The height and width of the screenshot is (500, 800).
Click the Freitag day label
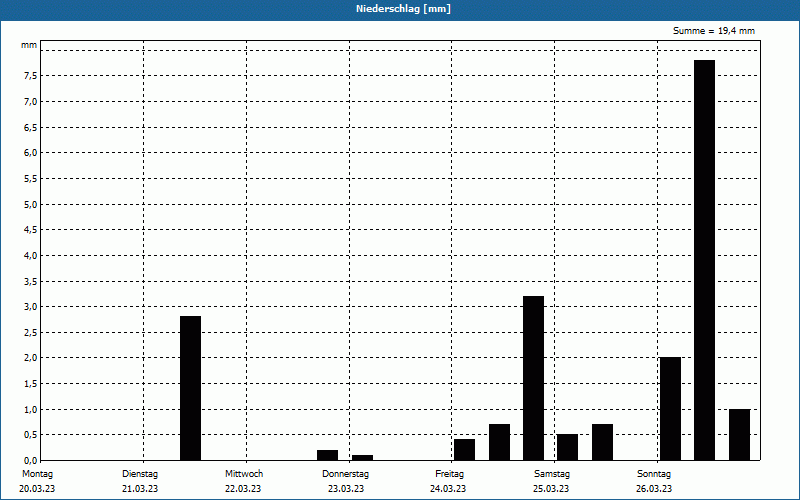click(449, 474)
